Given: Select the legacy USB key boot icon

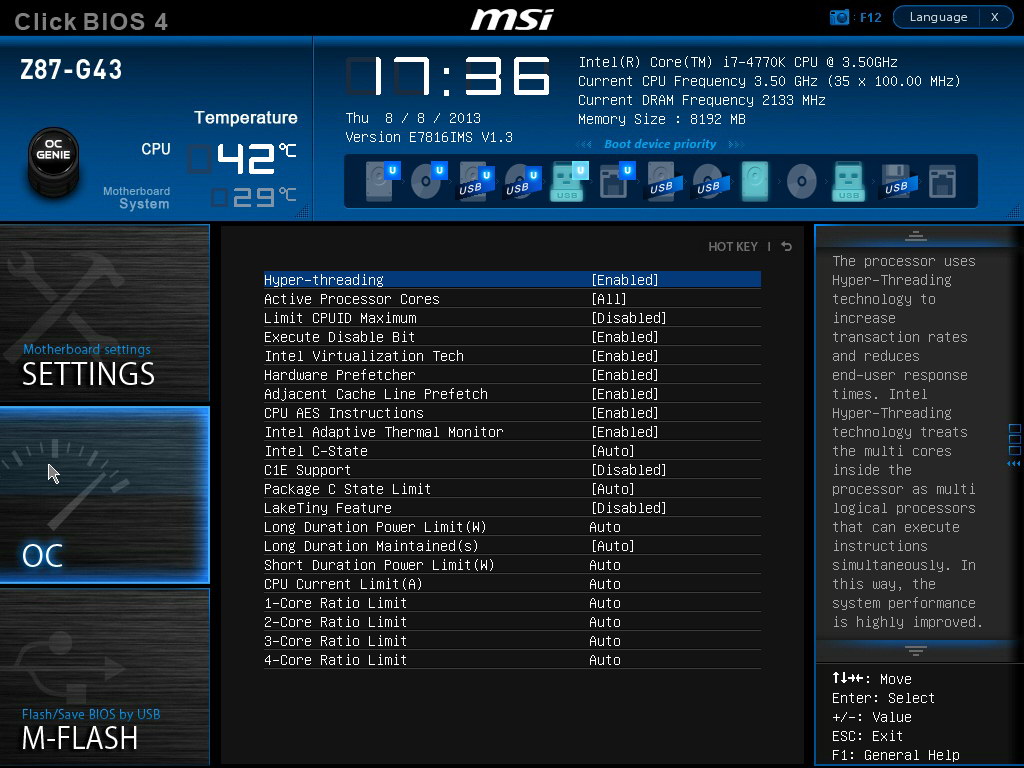Looking at the screenshot, I should 848,181.
